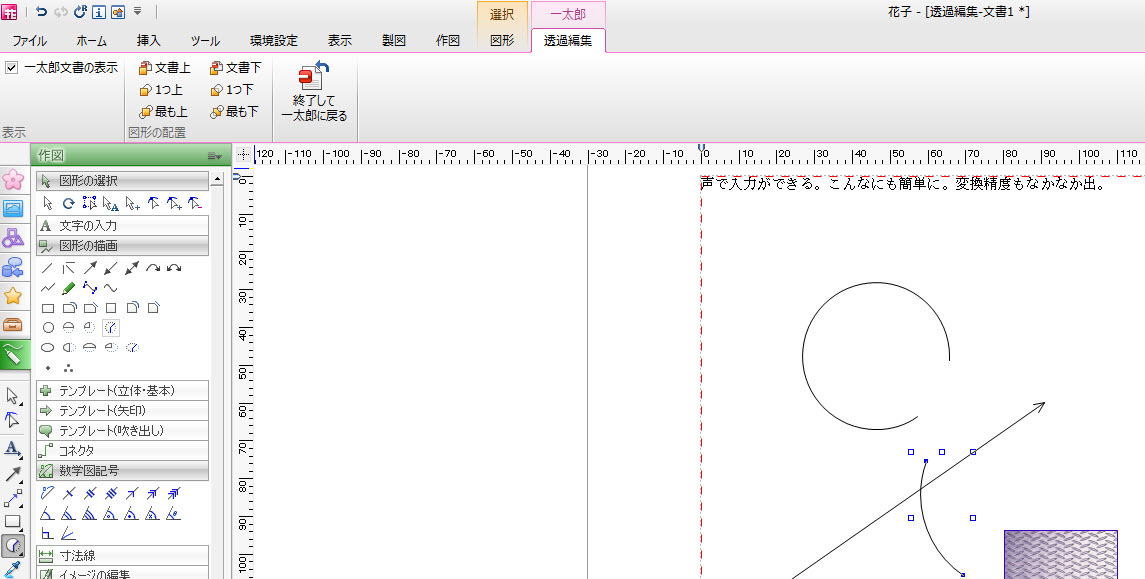Image resolution: width=1145 pixels, height=579 pixels.
Task: Click the Undo arrow in quick access toolbar
Action: [x=41, y=12]
